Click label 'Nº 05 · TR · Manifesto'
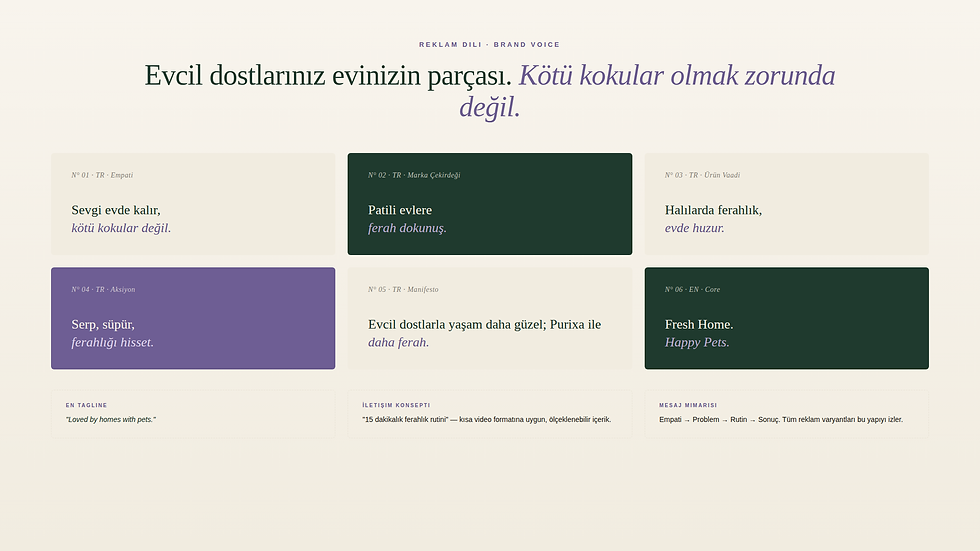The image size is (980, 551). [403, 289]
